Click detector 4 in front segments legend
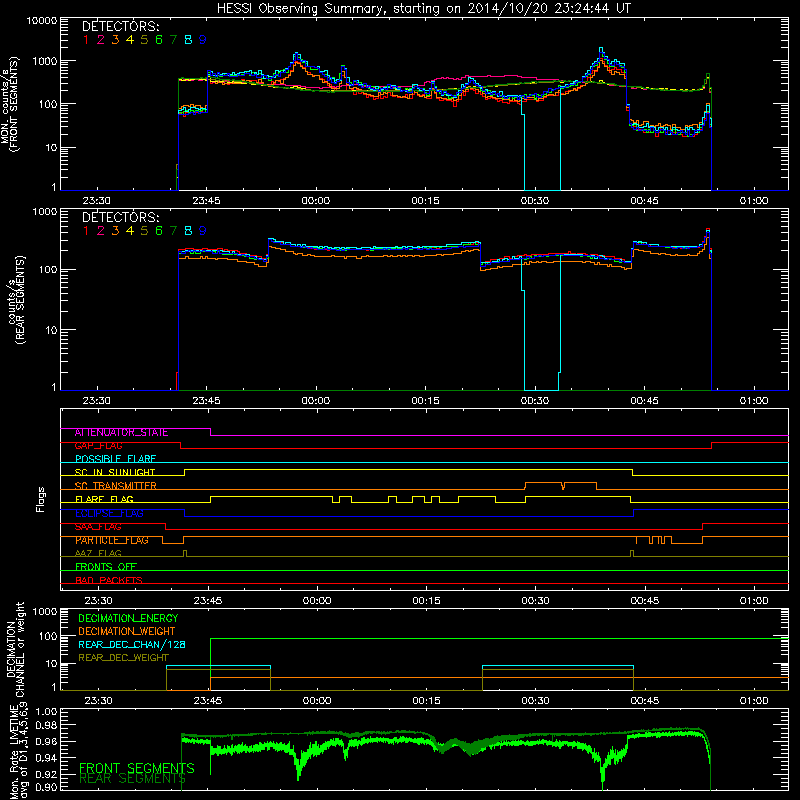Screen dimensions: 800x800 point(130,40)
